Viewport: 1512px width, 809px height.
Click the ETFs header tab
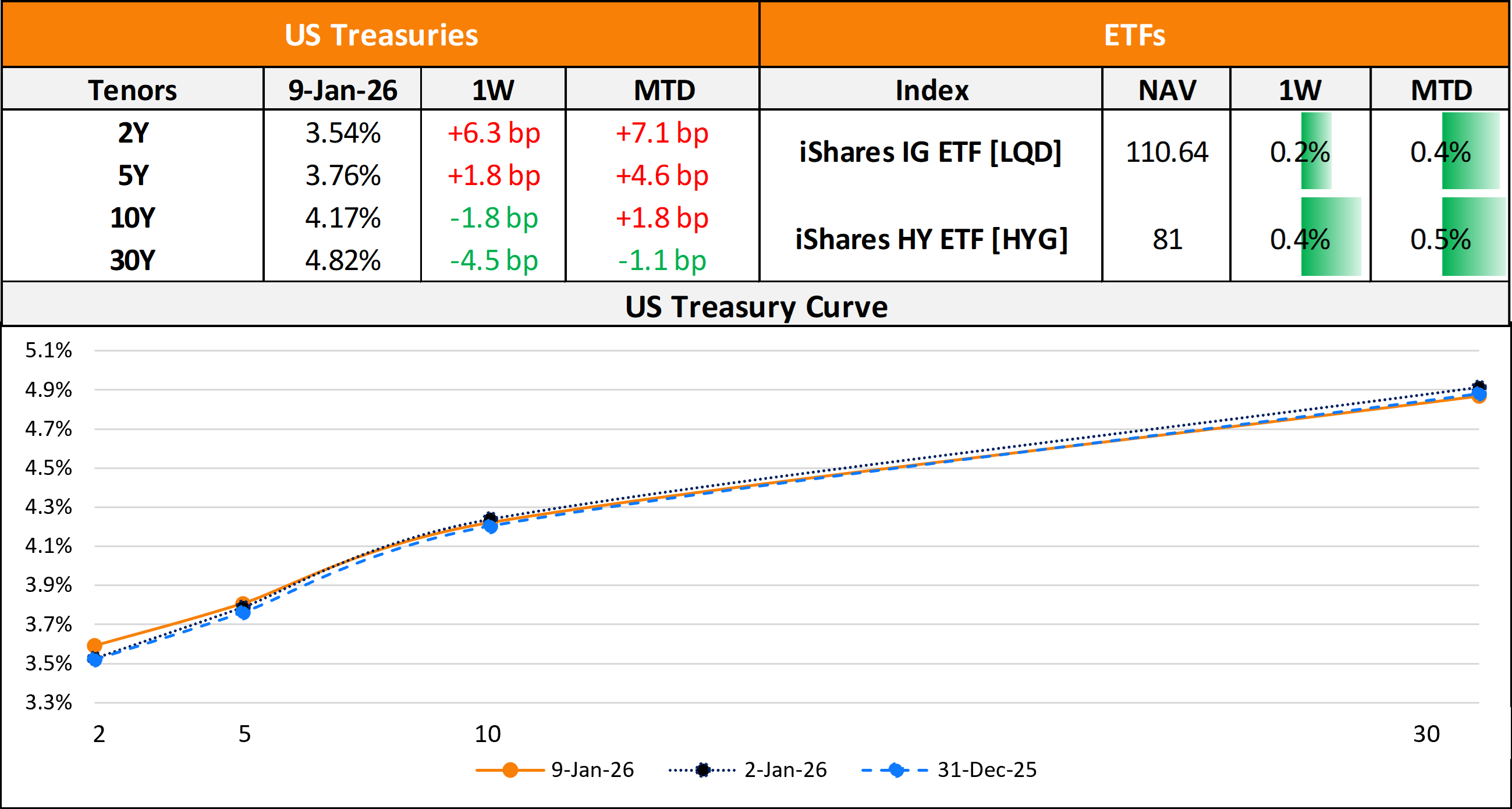(1134, 35)
